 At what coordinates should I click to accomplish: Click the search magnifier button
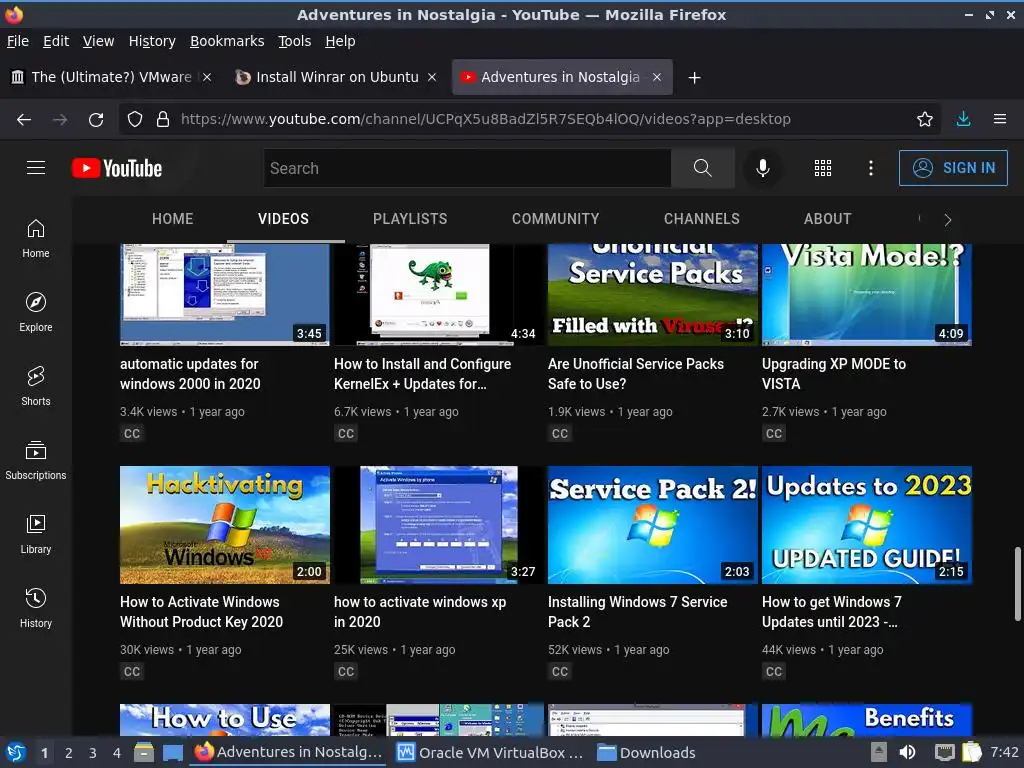[x=702, y=168]
